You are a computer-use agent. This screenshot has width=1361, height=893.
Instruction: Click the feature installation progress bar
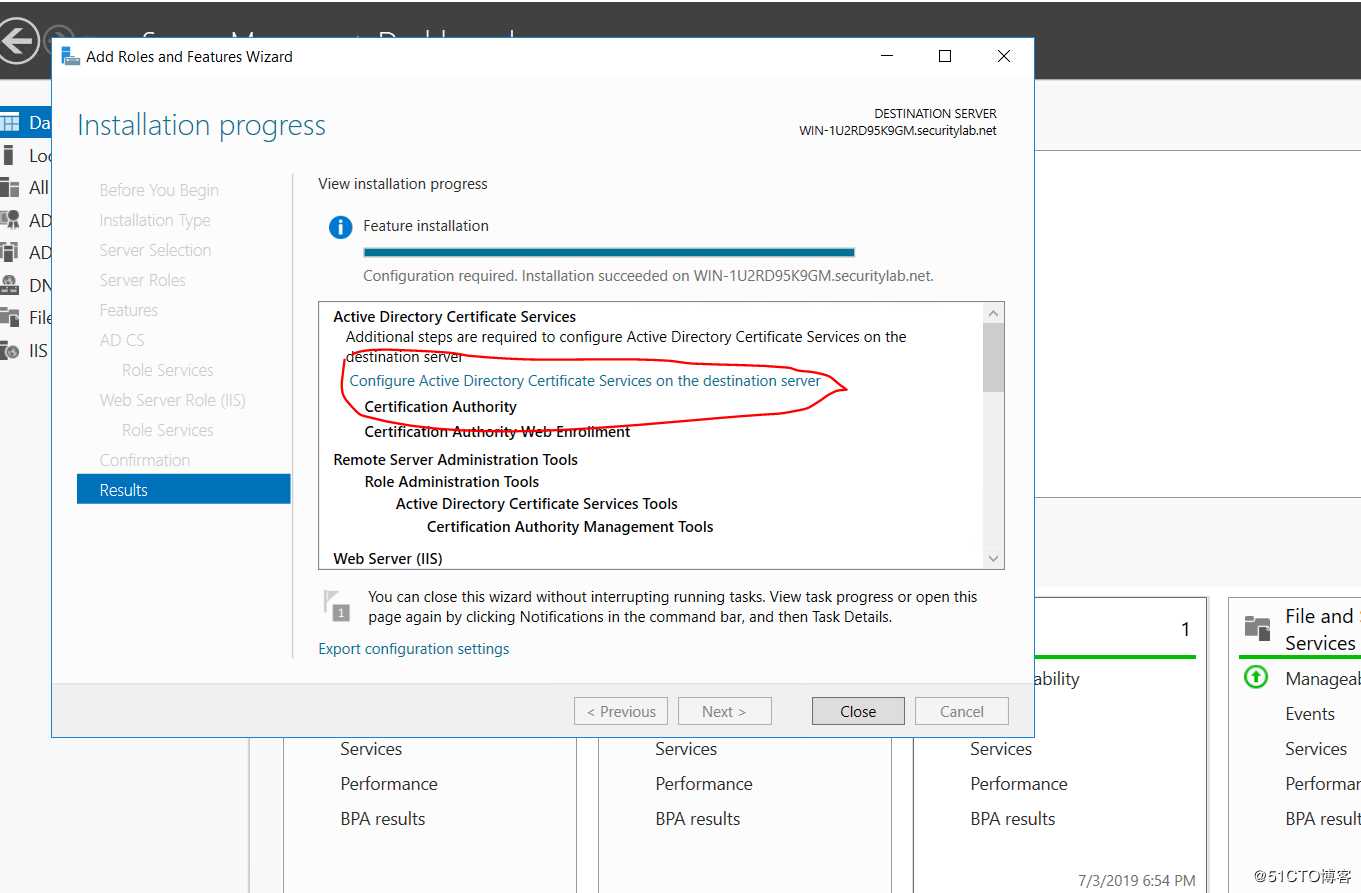tap(609, 252)
